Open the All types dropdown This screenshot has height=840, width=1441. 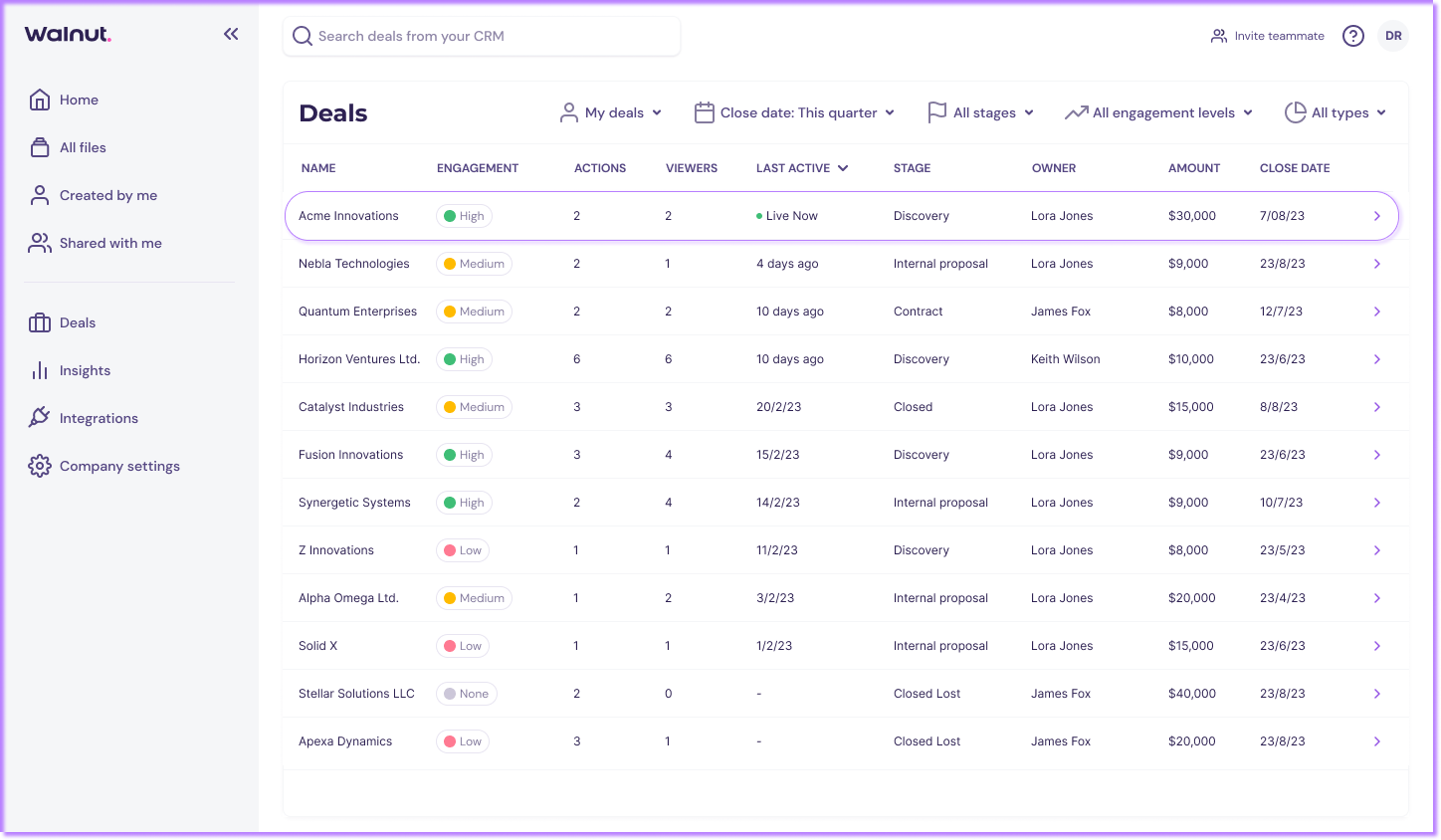tap(1336, 112)
